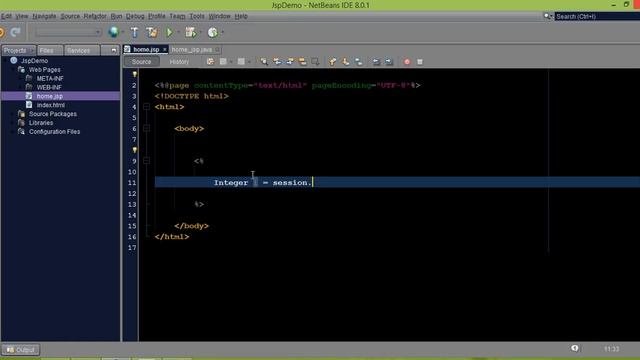Click the search magnifier icon beside Search field

(547, 16)
